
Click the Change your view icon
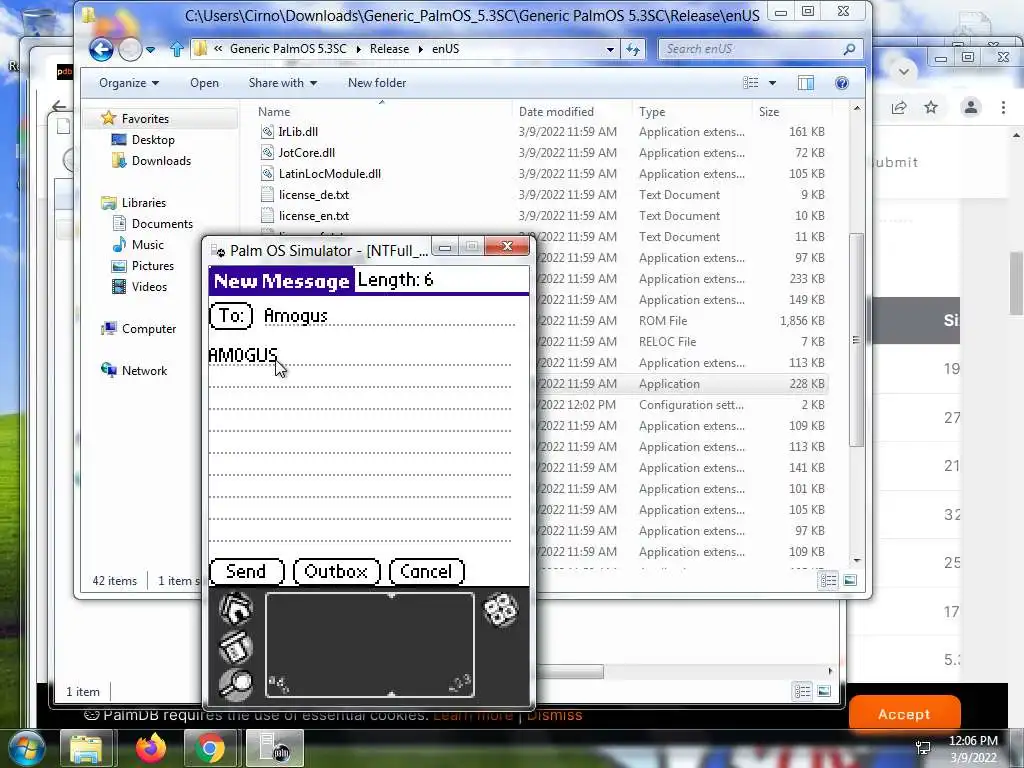point(751,83)
